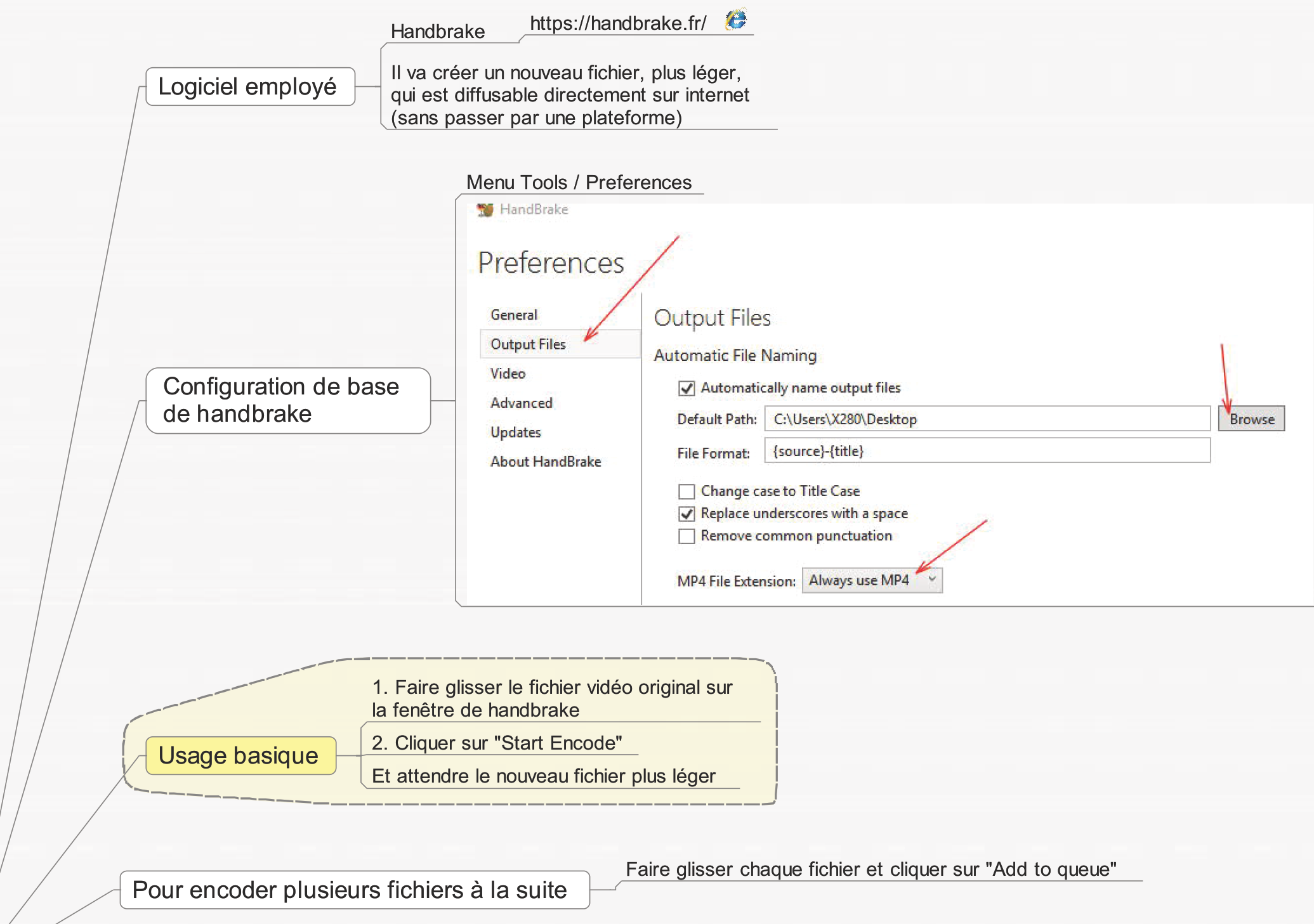Select 'Et attendre le nouveau fichier plus léger'
The image size is (1314, 924).
click(x=544, y=776)
